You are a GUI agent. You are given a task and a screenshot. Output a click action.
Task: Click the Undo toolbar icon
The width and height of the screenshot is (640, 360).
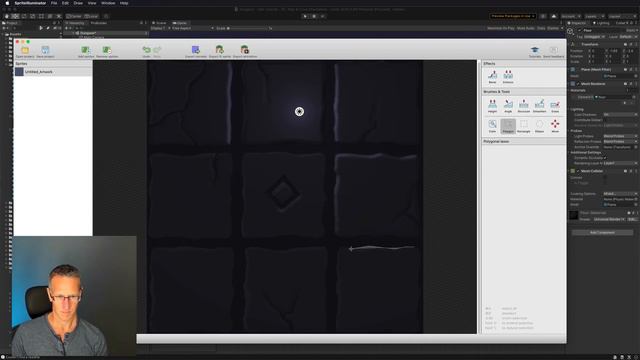(147, 51)
